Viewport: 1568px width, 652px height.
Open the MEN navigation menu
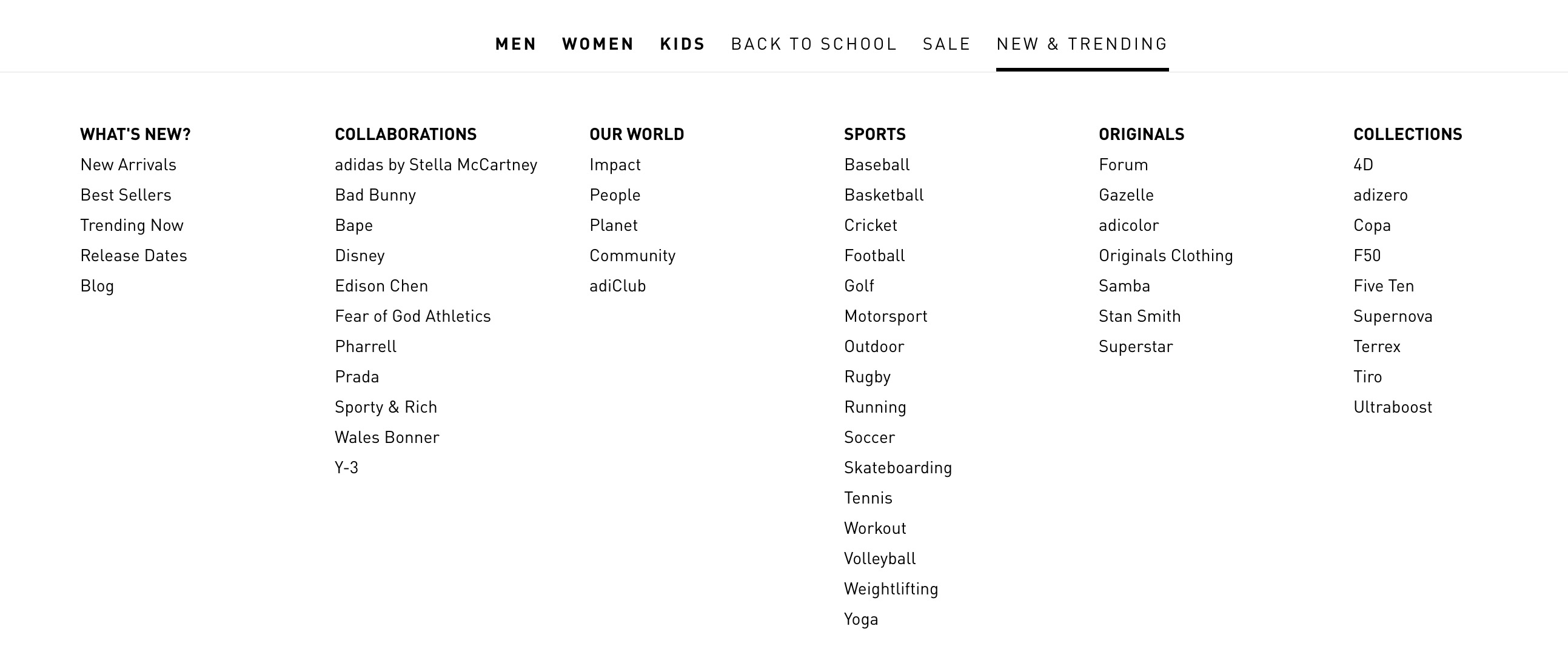click(515, 44)
